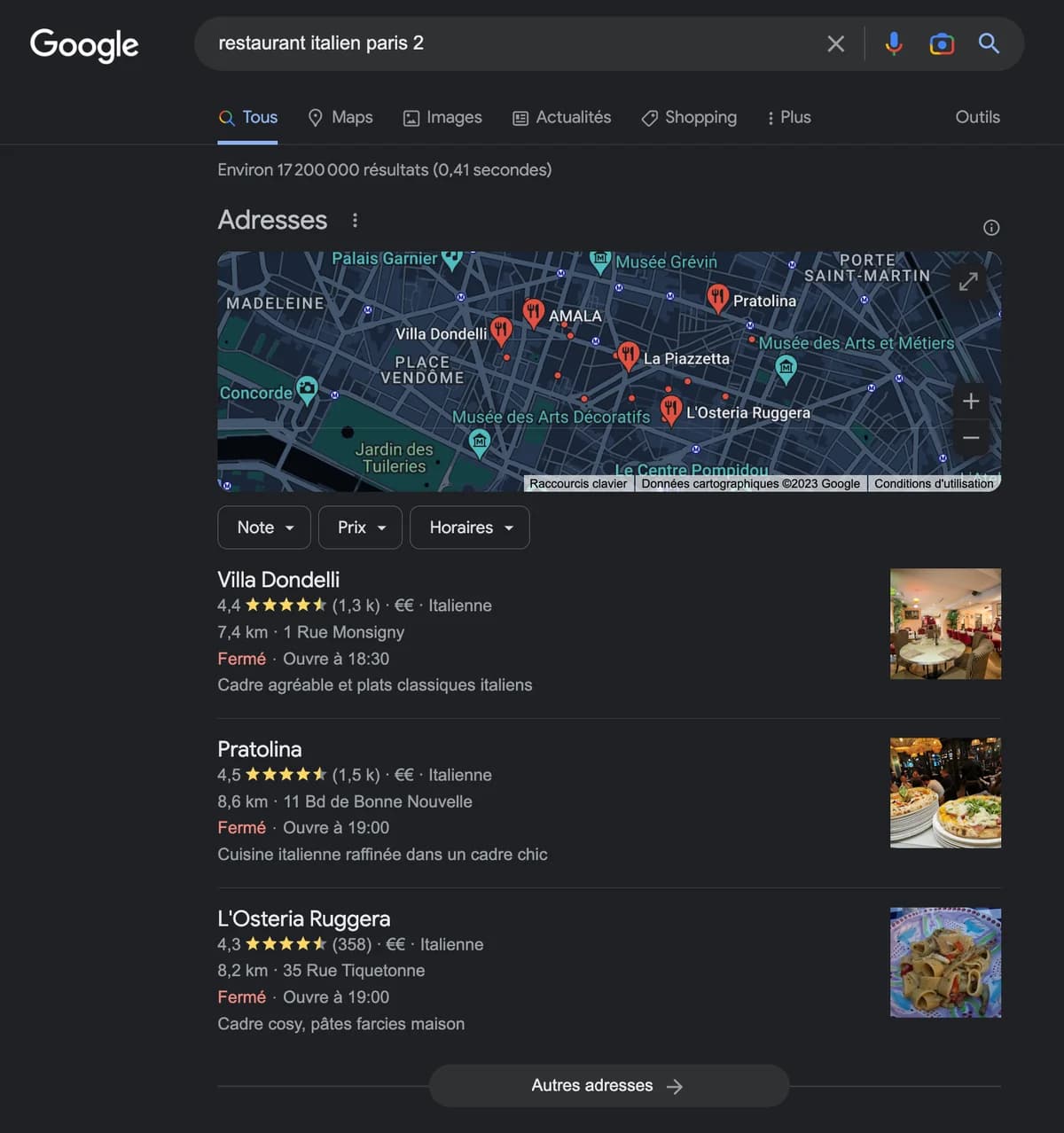1064x1133 pixels.
Task: Open the Horaires hours filter dropdown
Action: coord(470,527)
